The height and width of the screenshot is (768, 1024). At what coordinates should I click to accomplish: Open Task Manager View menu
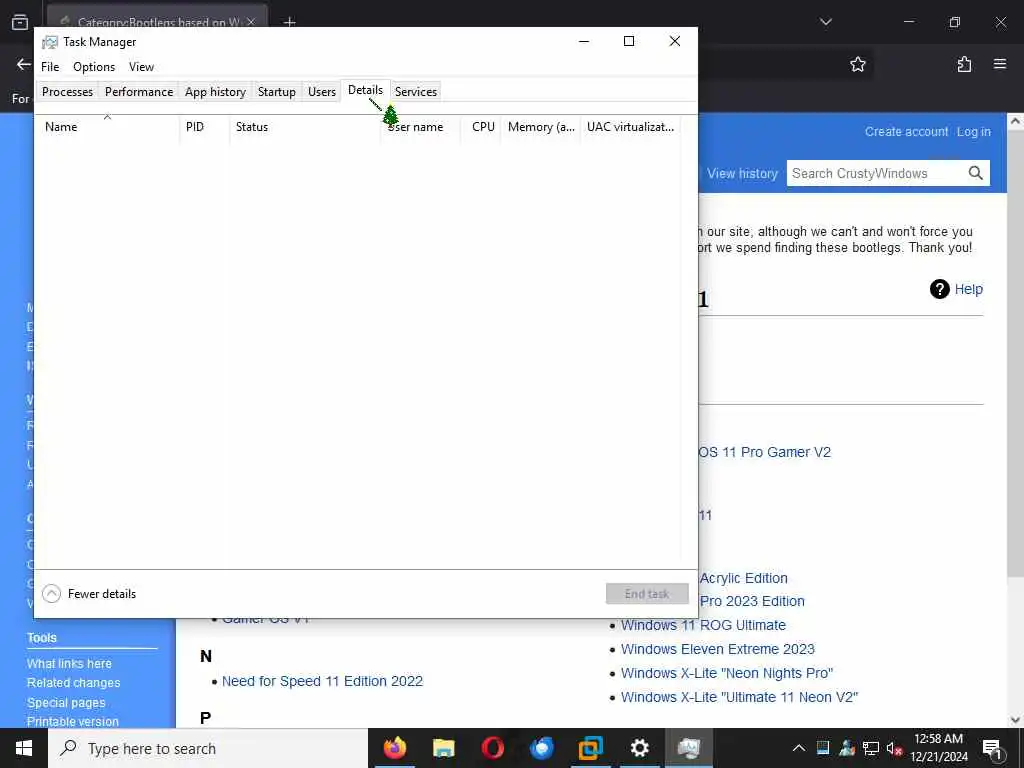pyautogui.click(x=141, y=67)
